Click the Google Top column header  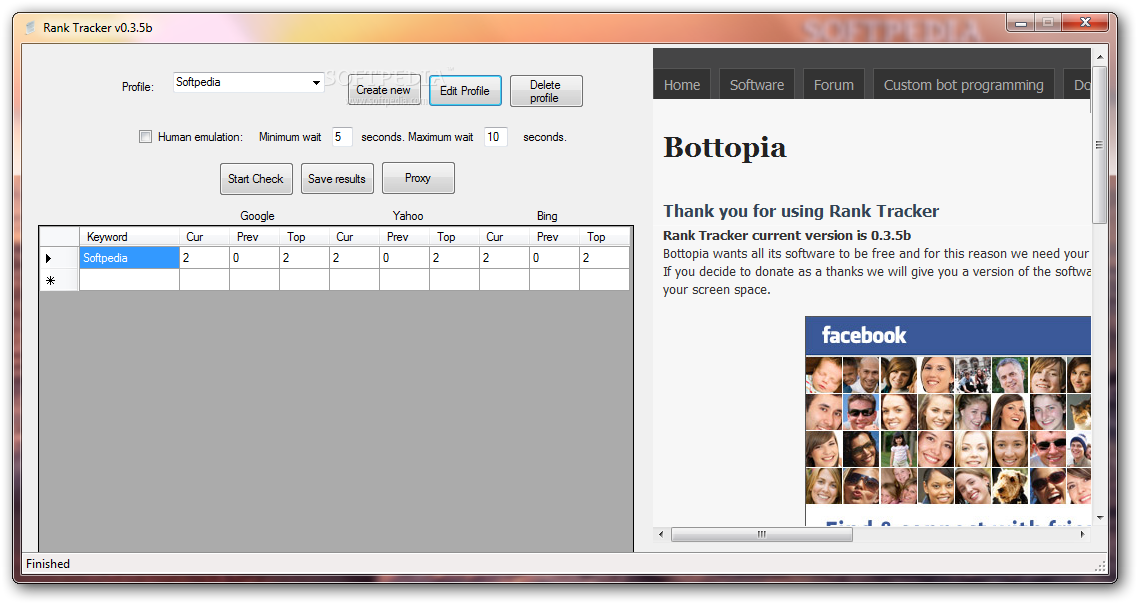304,237
